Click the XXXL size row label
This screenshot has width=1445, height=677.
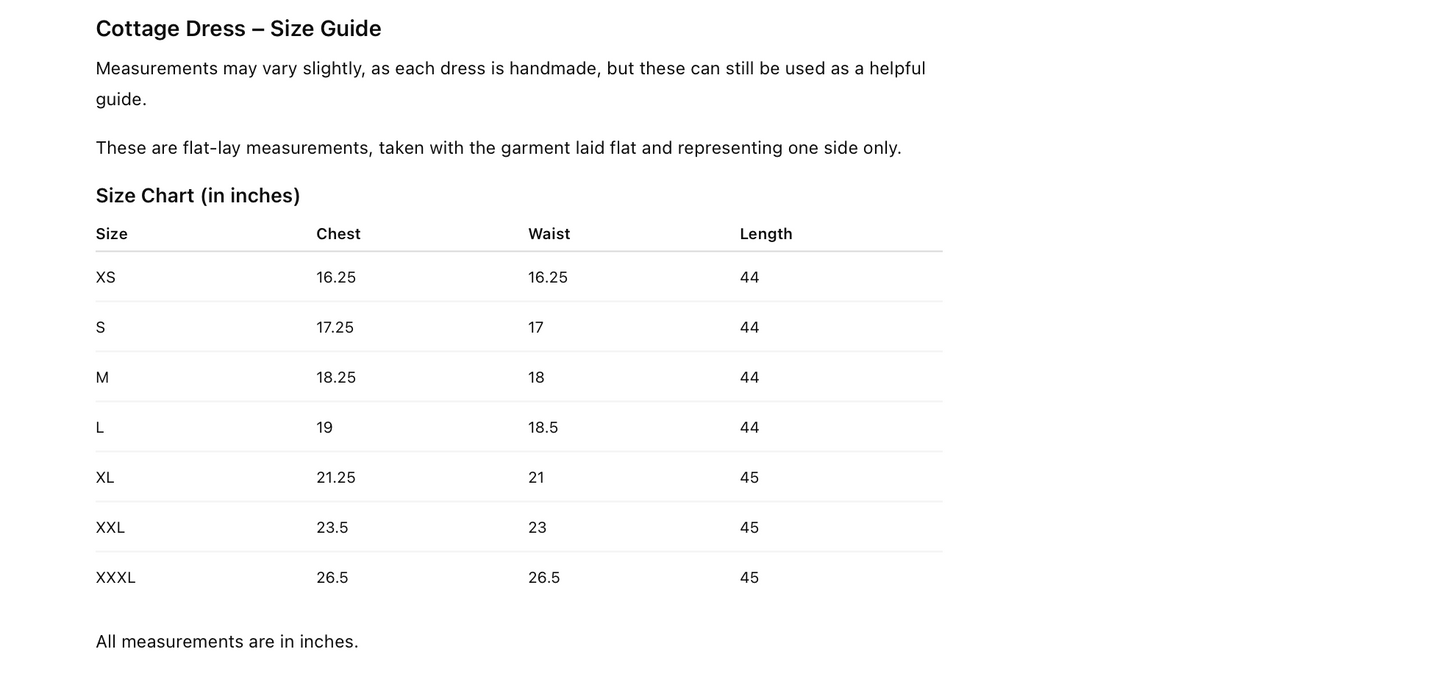pos(115,578)
